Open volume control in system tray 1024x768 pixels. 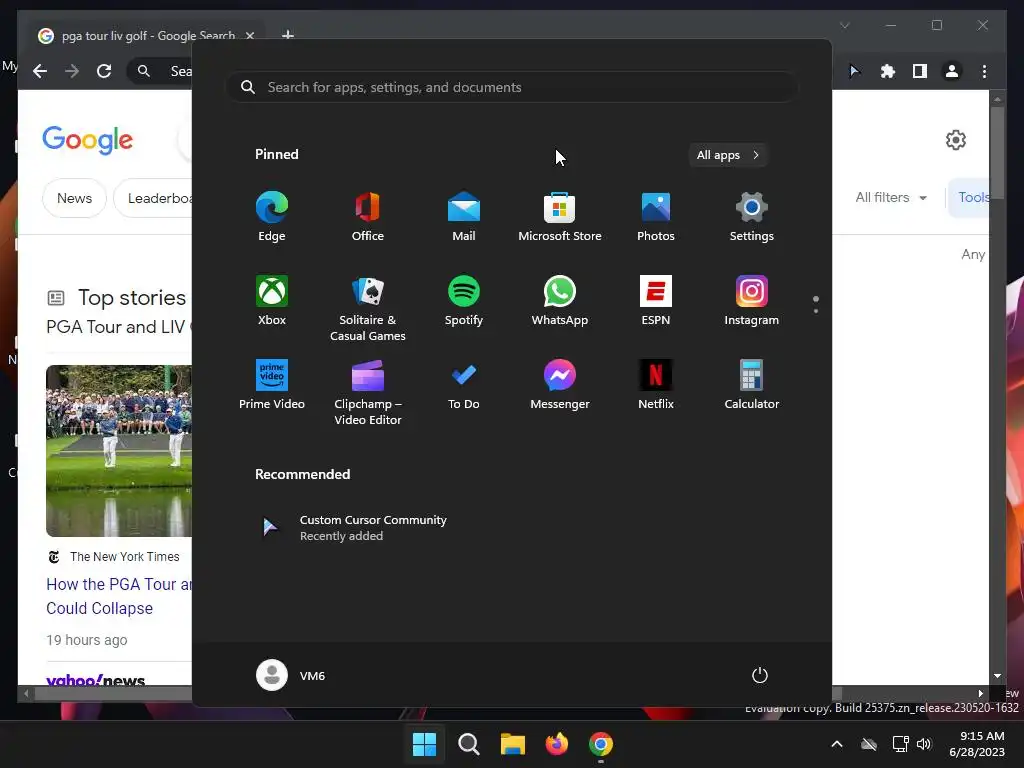pos(924,744)
